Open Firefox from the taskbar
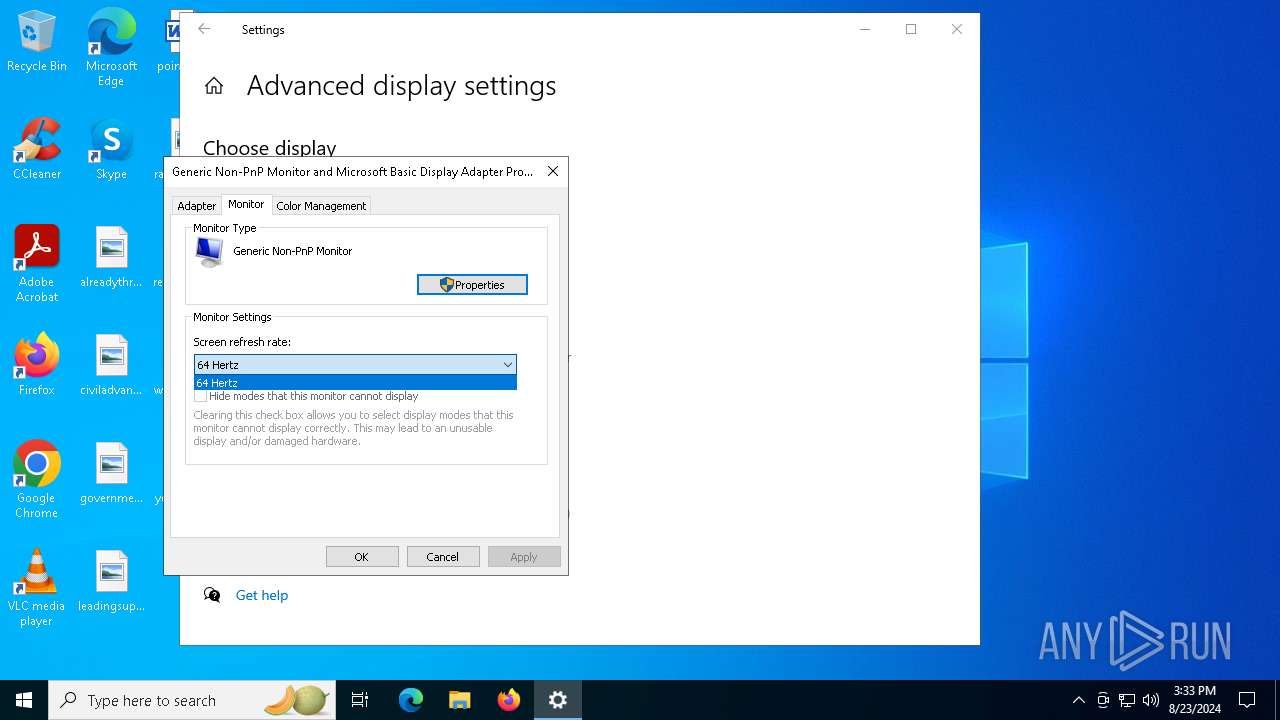The height and width of the screenshot is (720, 1280). 509,700
